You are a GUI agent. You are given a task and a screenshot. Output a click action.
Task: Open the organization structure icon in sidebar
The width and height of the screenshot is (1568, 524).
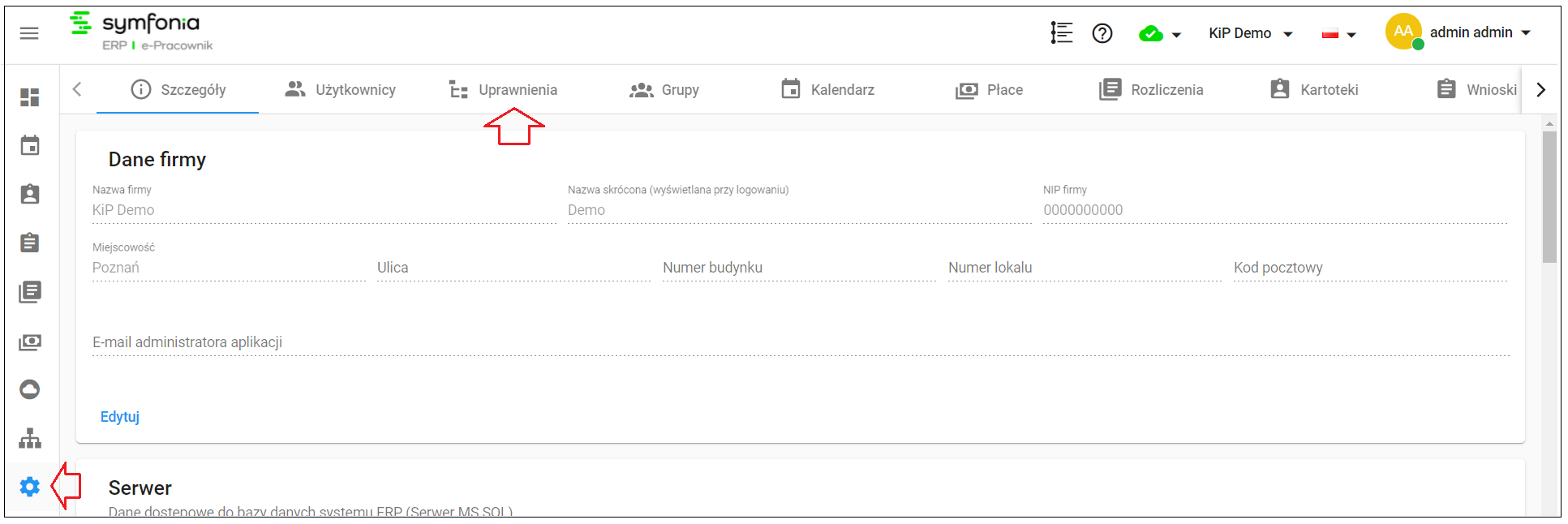[30, 438]
